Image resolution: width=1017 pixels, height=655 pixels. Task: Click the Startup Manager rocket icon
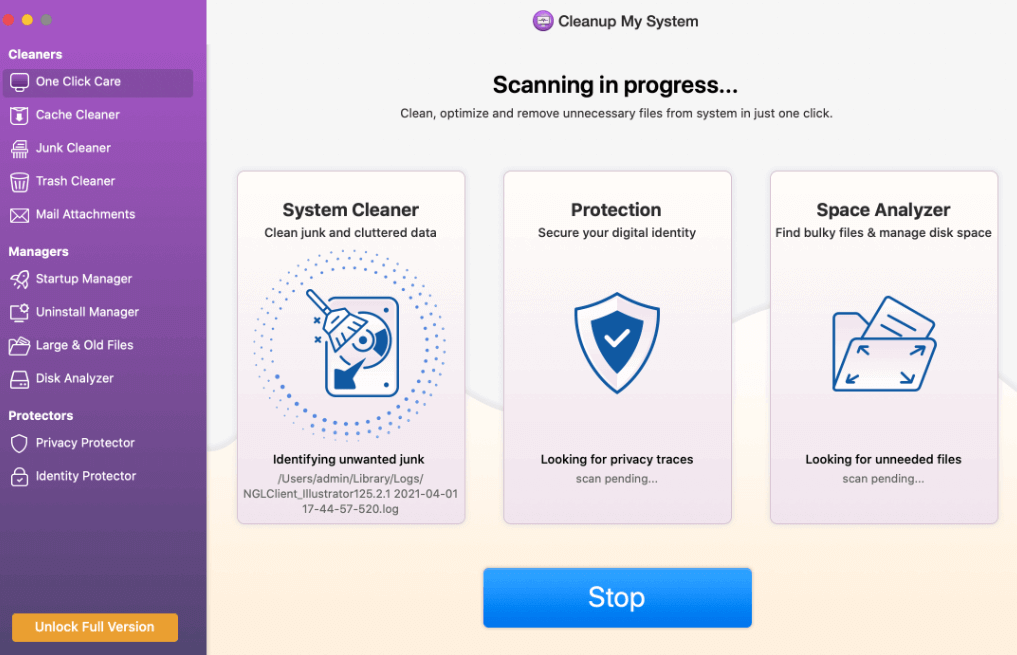19,279
